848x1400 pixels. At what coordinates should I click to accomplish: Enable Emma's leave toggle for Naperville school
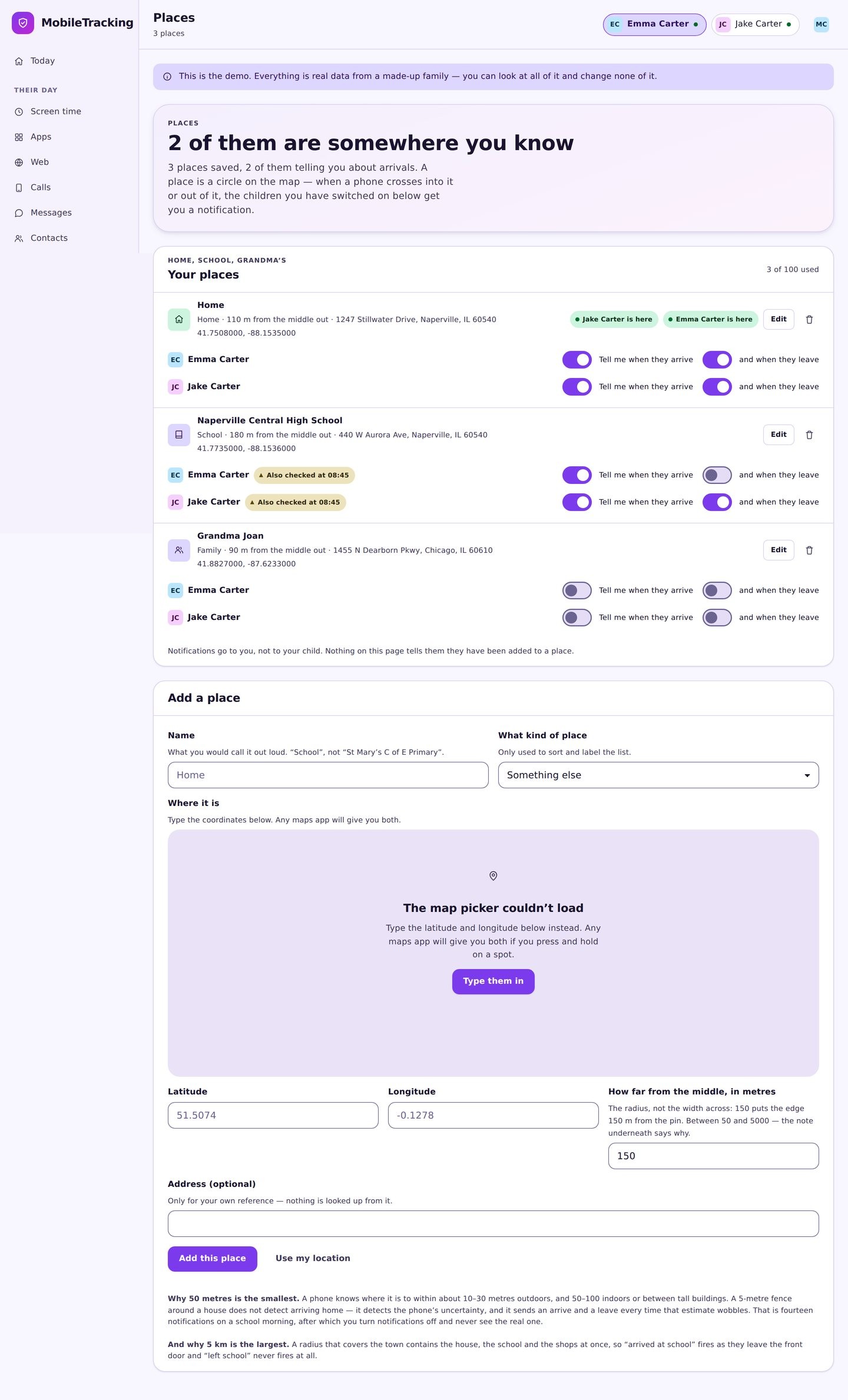[717, 475]
